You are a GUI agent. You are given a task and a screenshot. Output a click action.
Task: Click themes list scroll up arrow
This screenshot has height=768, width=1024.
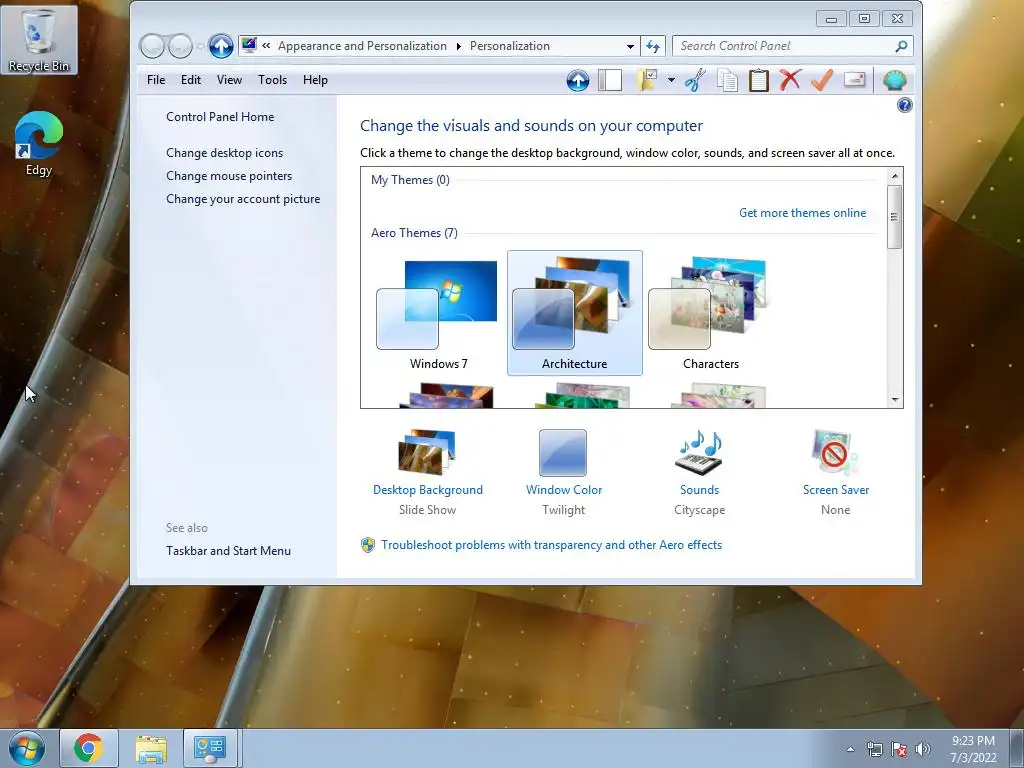pyautogui.click(x=895, y=176)
